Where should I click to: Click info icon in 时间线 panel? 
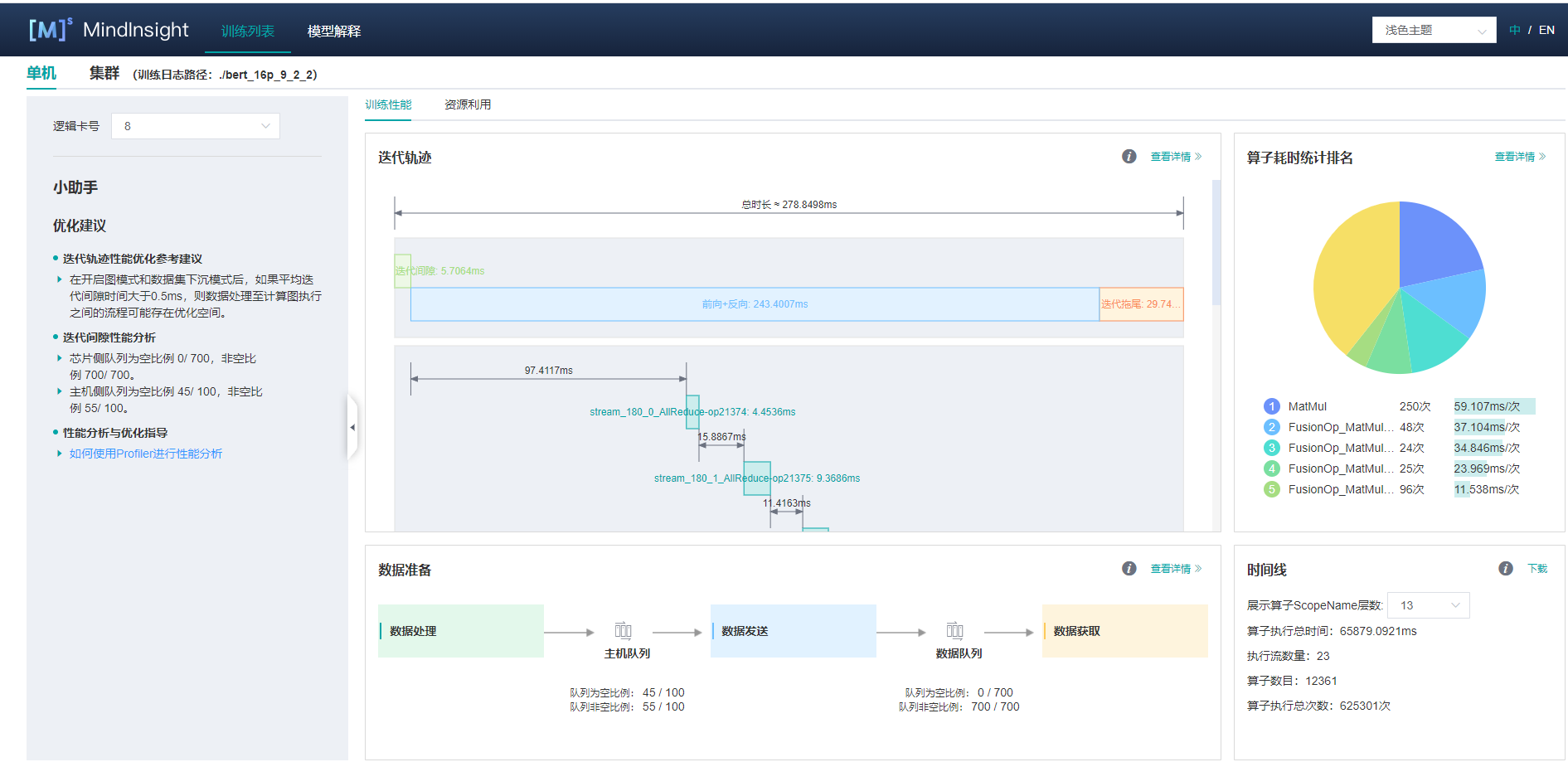pyautogui.click(x=1506, y=569)
